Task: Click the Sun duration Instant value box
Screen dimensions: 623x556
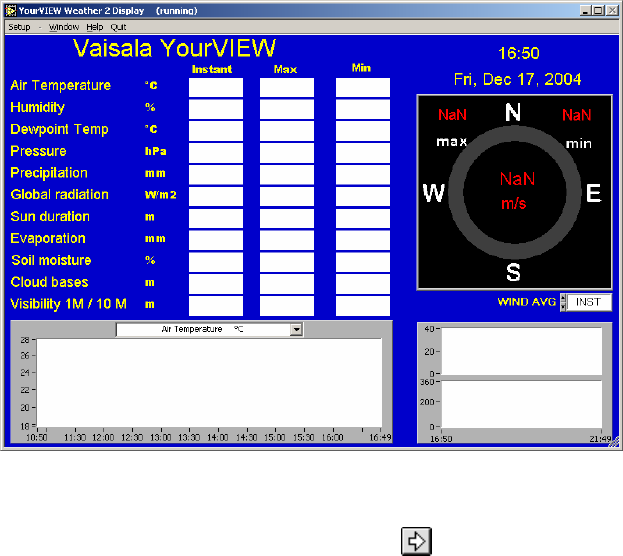Action: (x=216, y=219)
